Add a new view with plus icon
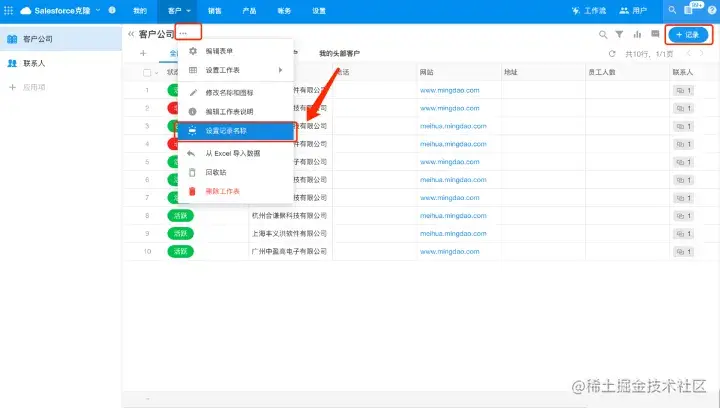Image resolution: width=720 pixels, height=408 pixels. point(143,53)
